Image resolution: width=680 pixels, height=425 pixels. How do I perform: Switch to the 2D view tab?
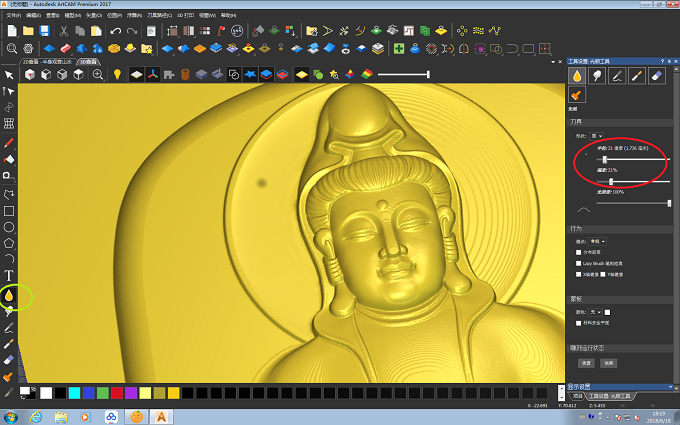click(48, 62)
